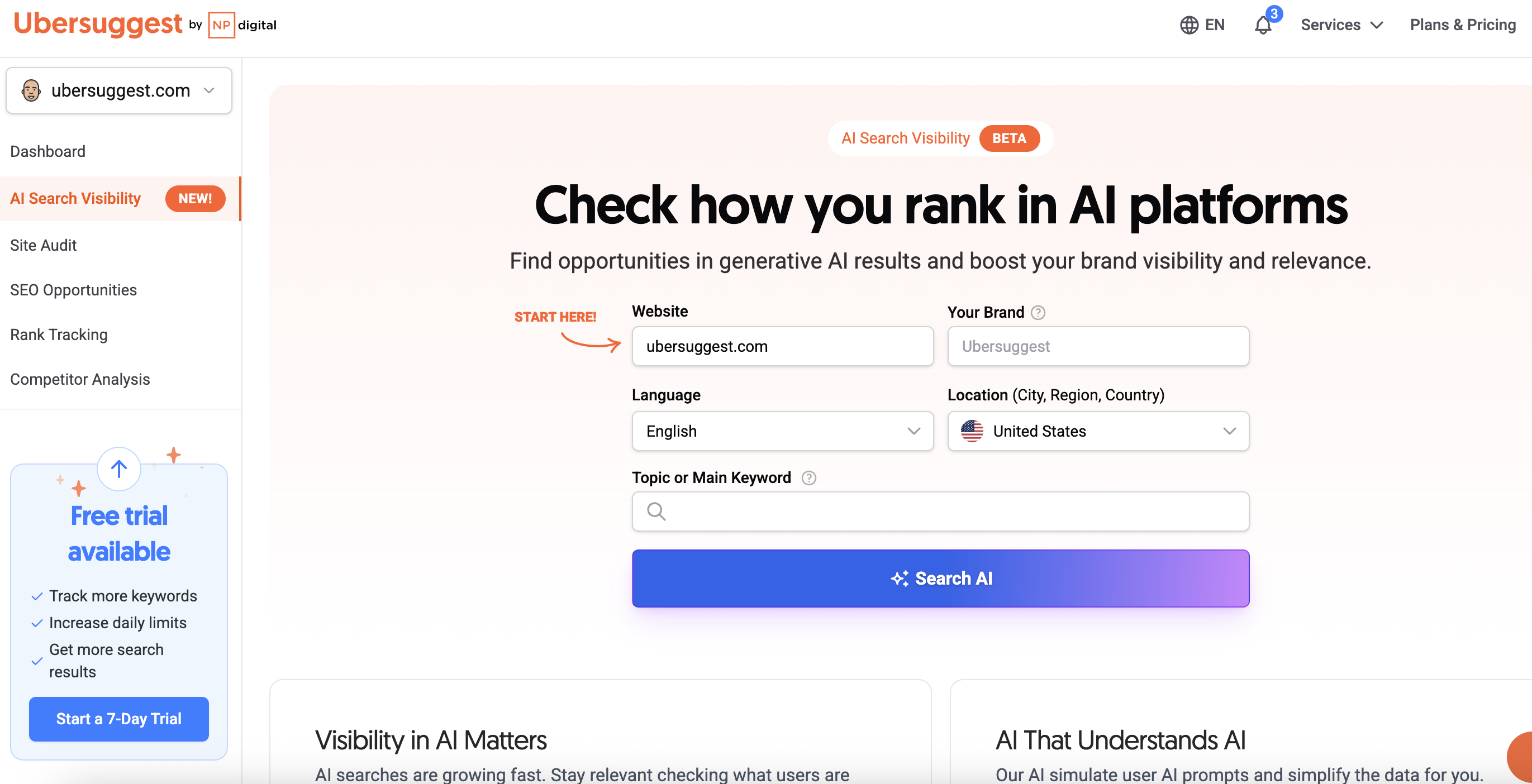
Task: Click the Topic or Main Keyword help icon
Action: click(x=809, y=478)
